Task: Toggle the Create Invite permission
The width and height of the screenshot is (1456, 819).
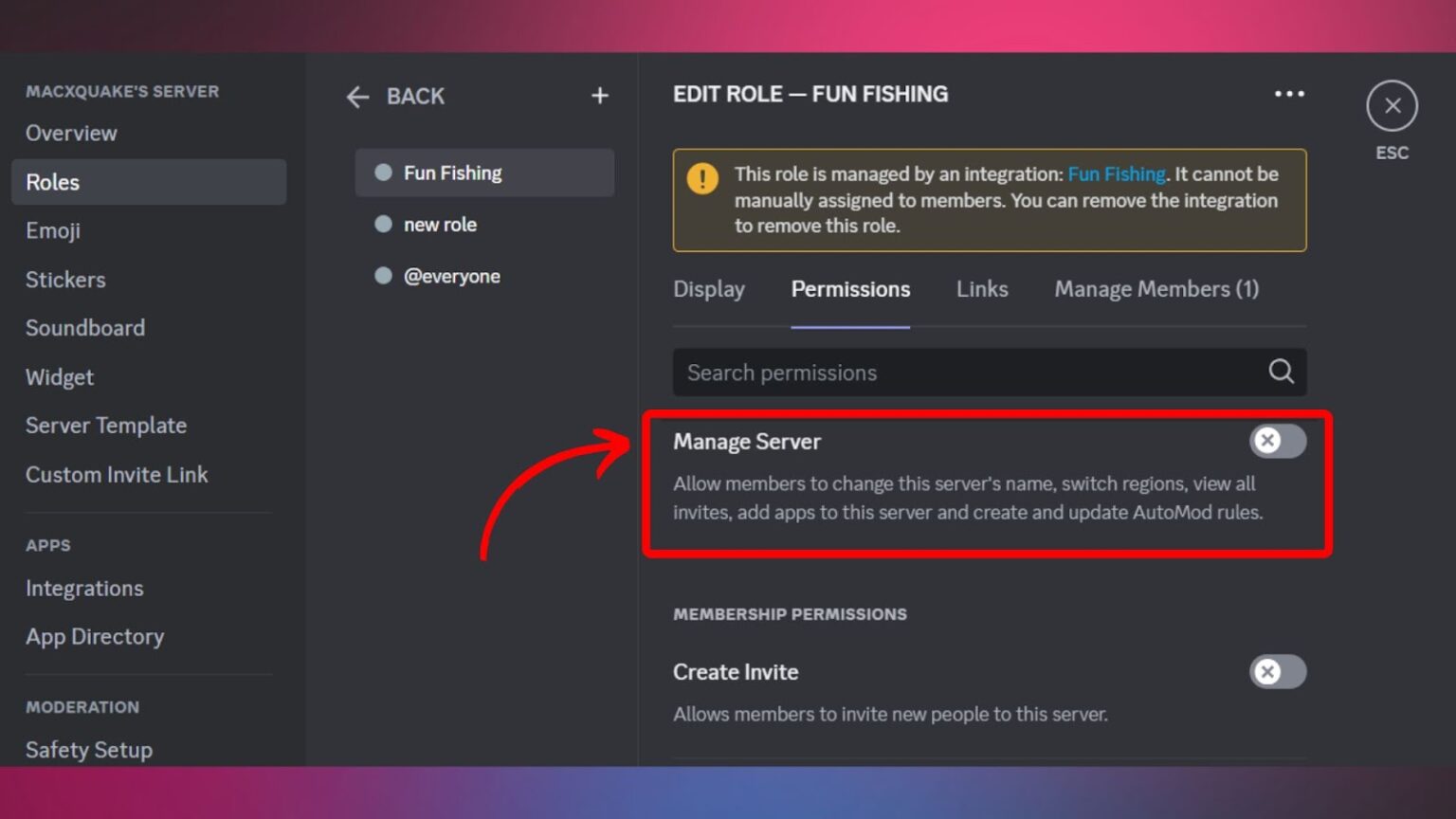Action: [x=1278, y=672]
